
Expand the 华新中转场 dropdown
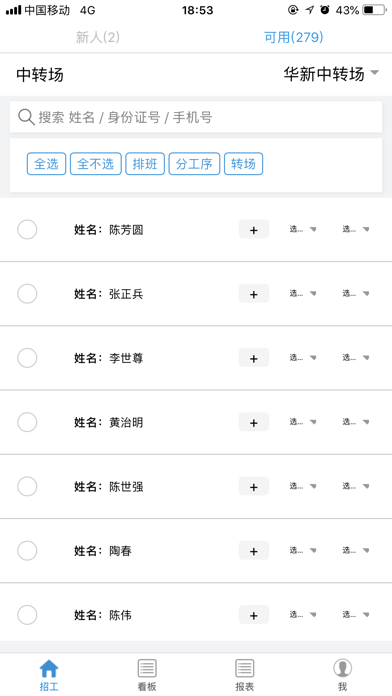331,74
